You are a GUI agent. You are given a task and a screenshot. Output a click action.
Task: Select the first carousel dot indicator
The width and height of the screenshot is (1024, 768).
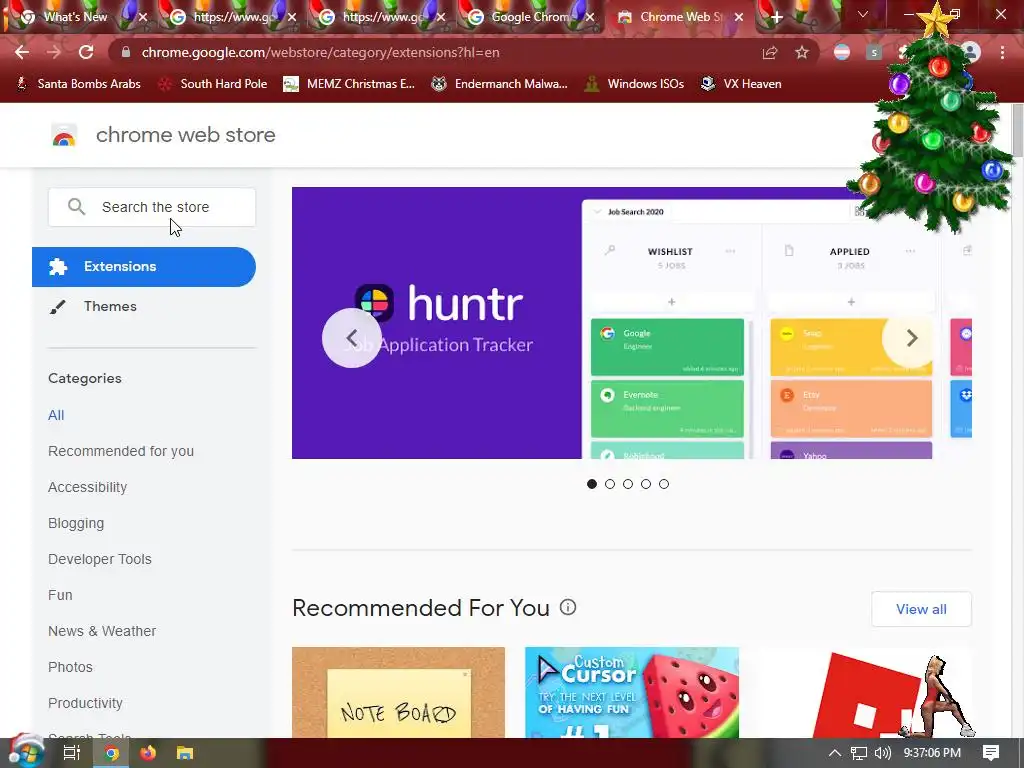click(x=592, y=484)
